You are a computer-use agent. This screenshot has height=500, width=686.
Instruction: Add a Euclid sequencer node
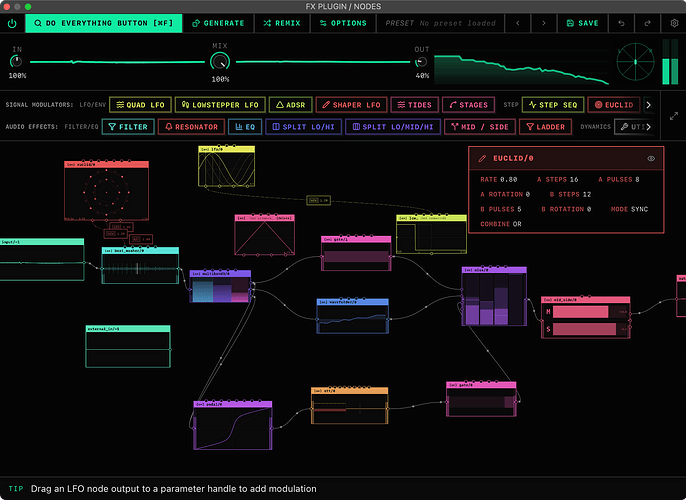coord(614,105)
